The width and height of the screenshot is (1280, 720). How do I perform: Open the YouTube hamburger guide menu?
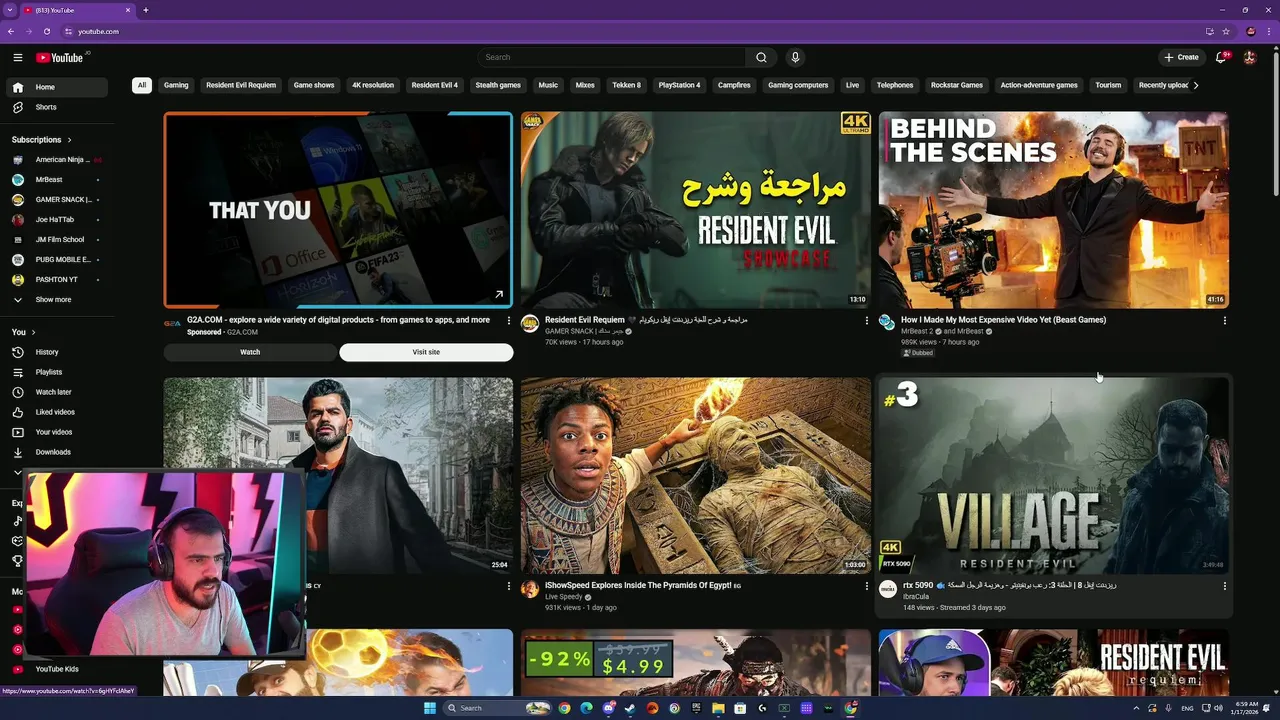tap(17, 57)
